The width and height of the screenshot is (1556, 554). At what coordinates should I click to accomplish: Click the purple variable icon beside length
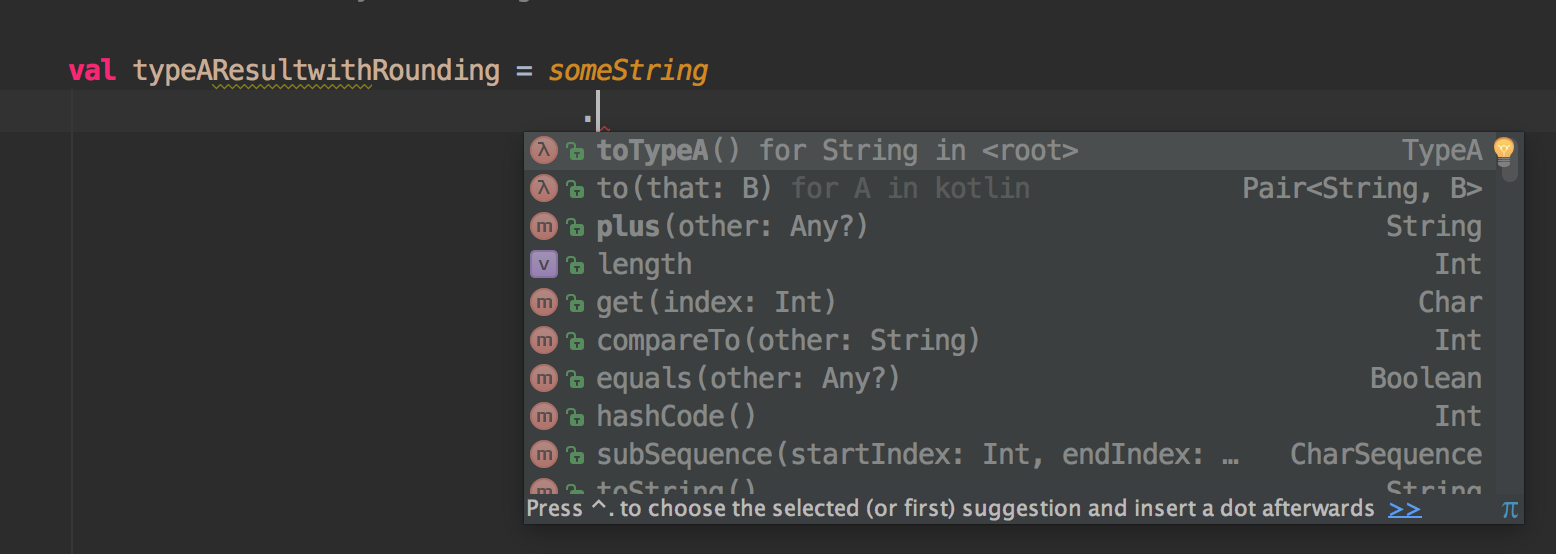[x=543, y=265]
